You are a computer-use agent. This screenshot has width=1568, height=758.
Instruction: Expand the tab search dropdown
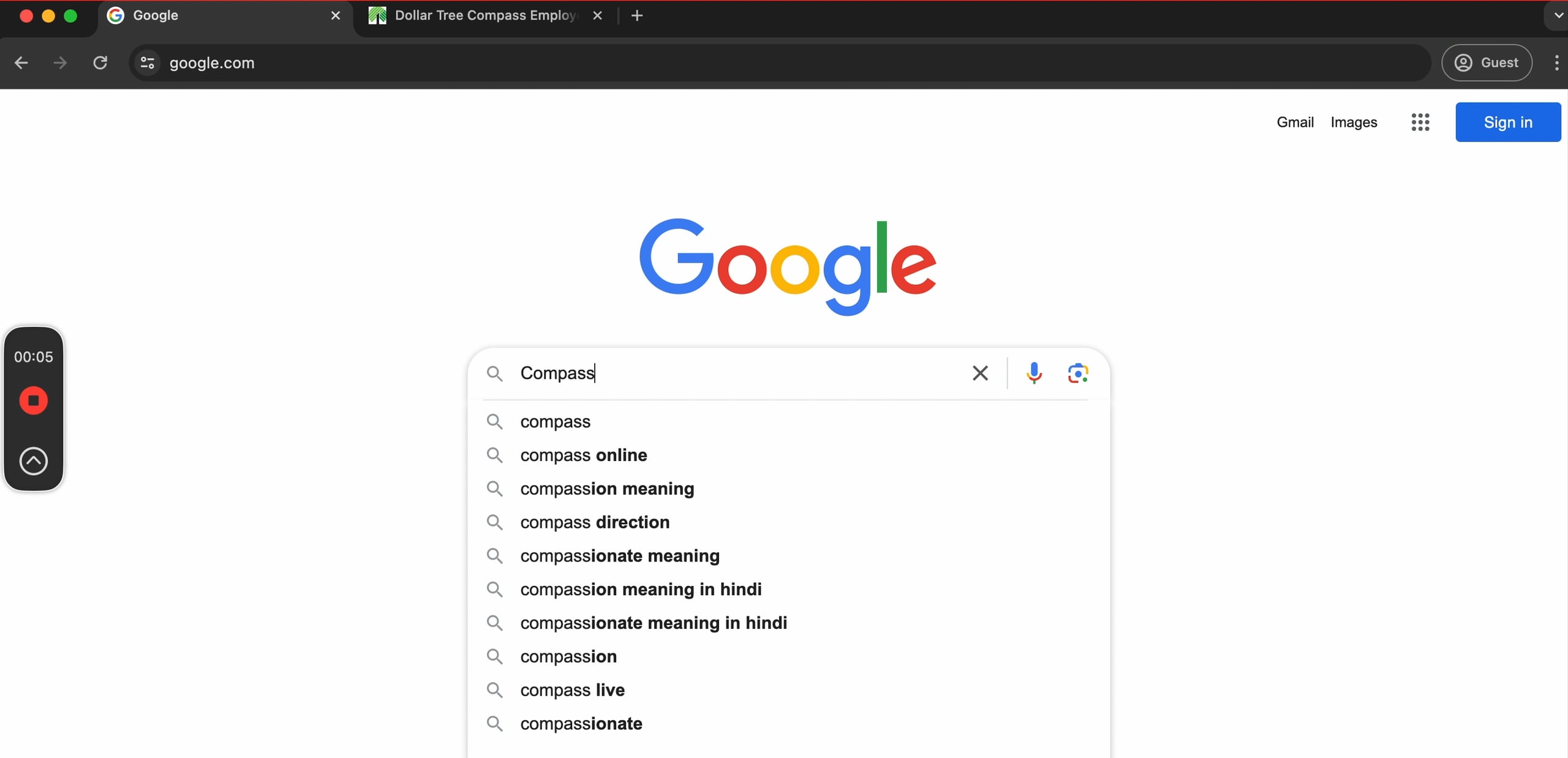1558,15
